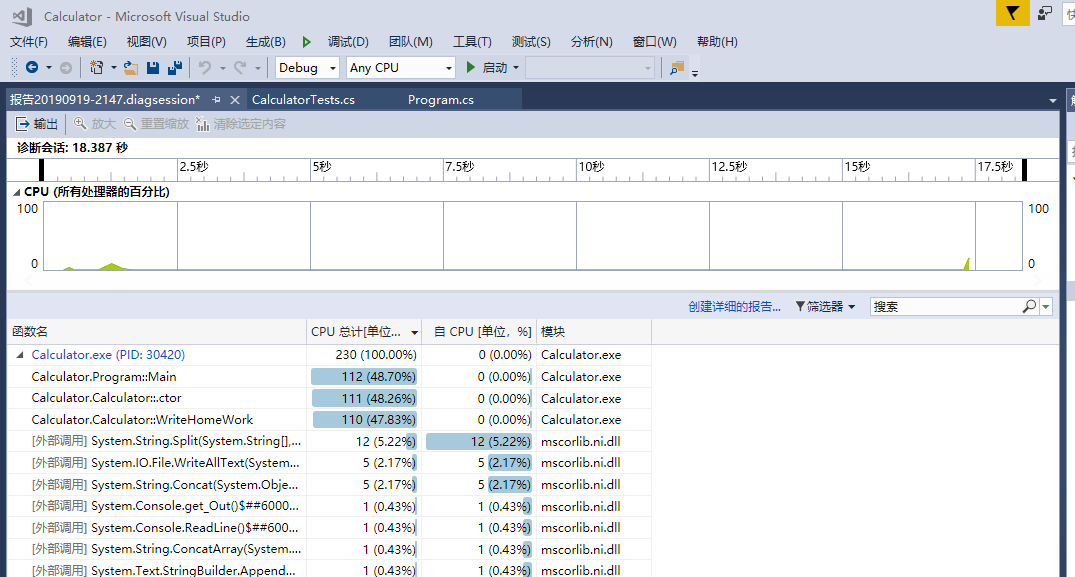The height and width of the screenshot is (577, 1075).
Task: Sort by 函数名 column header
Action: [156, 332]
